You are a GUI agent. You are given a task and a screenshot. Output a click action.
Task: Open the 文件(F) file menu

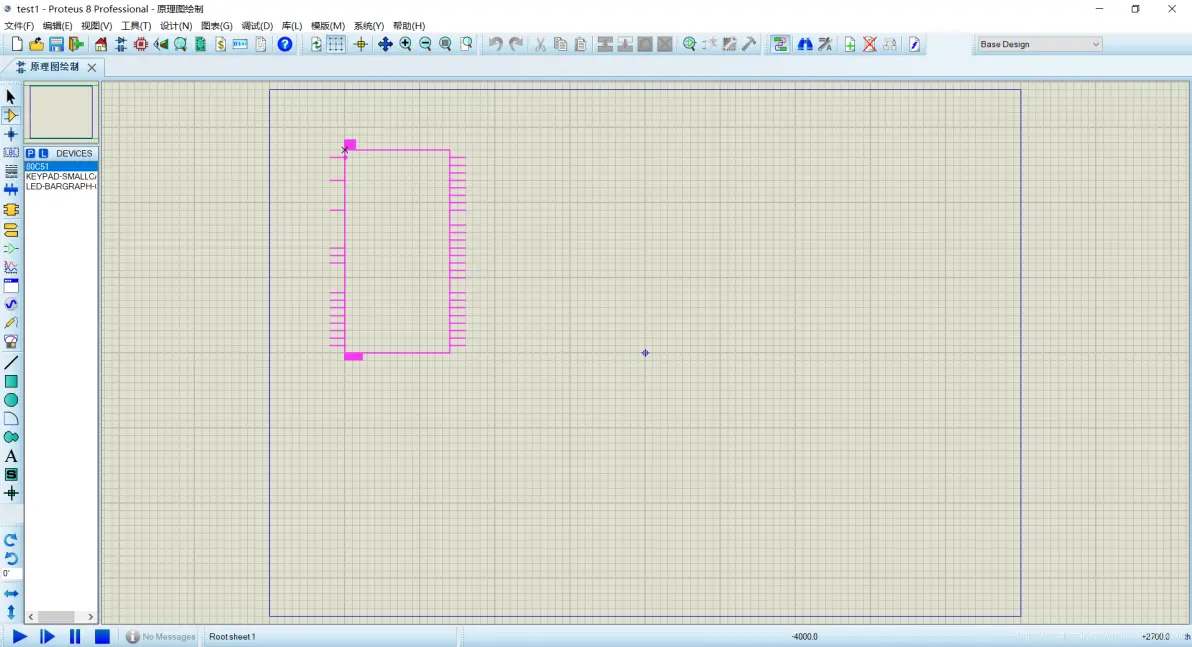click(19, 26)
